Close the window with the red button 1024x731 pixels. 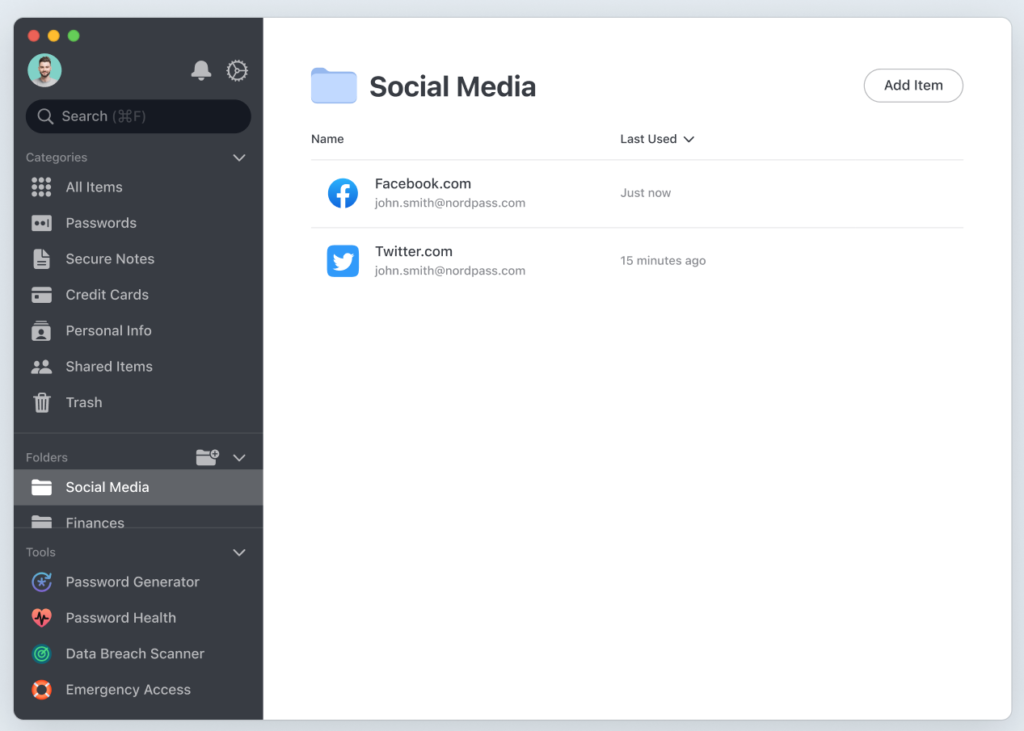click(x=34, y=36)
